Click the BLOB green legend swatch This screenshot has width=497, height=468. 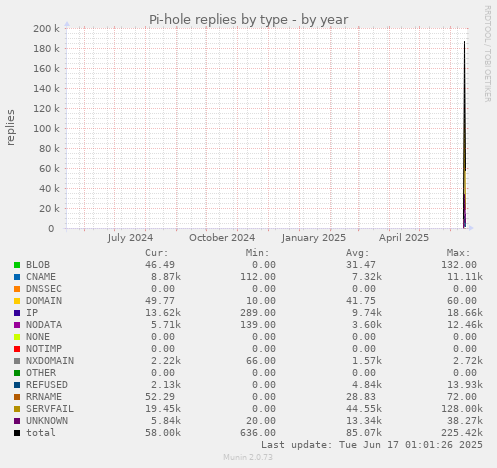pos(17,265)
